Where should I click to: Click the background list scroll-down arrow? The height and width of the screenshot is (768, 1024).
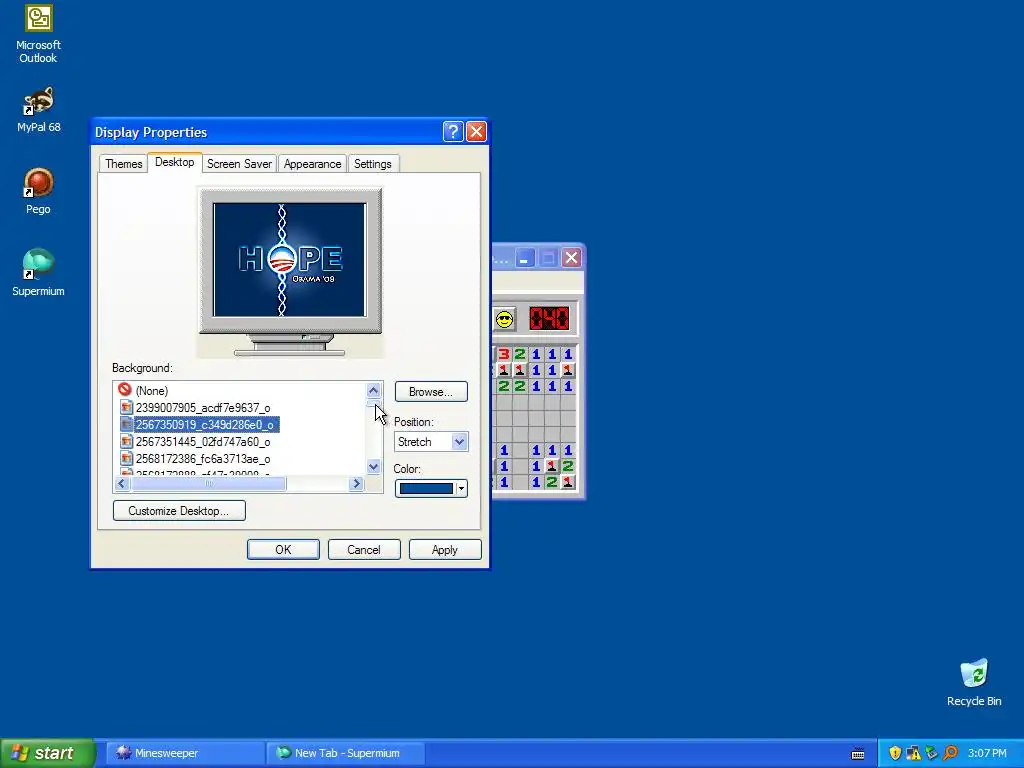point(374,466)
